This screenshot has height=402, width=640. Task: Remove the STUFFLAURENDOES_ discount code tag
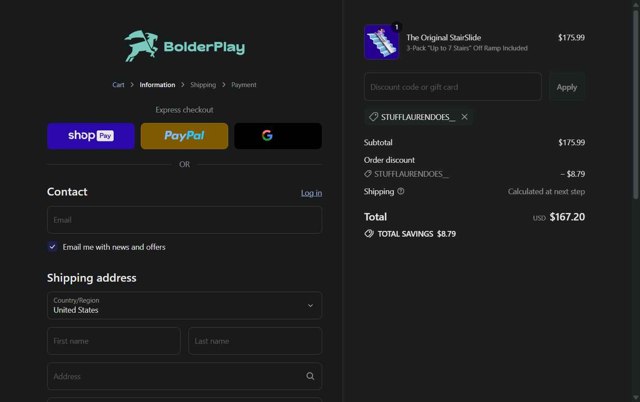point(464,117)
